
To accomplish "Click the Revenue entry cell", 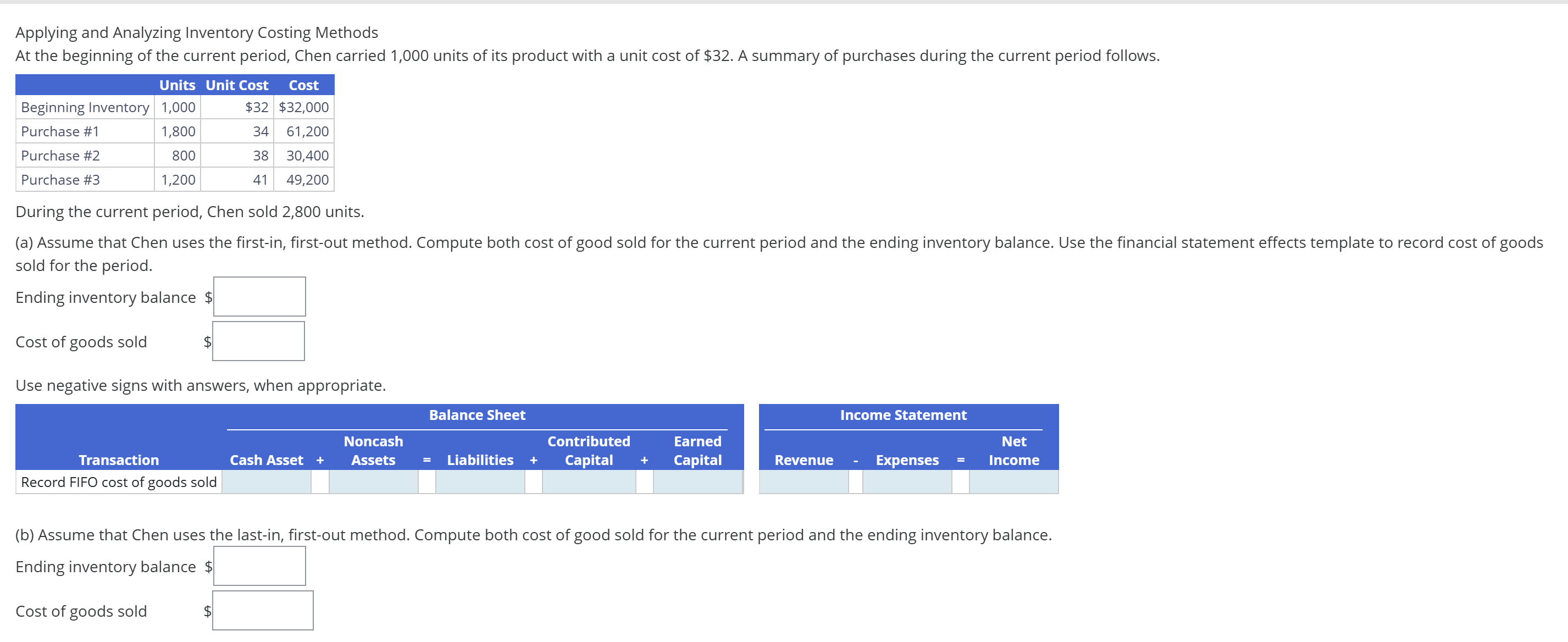I will coord(804,482).
